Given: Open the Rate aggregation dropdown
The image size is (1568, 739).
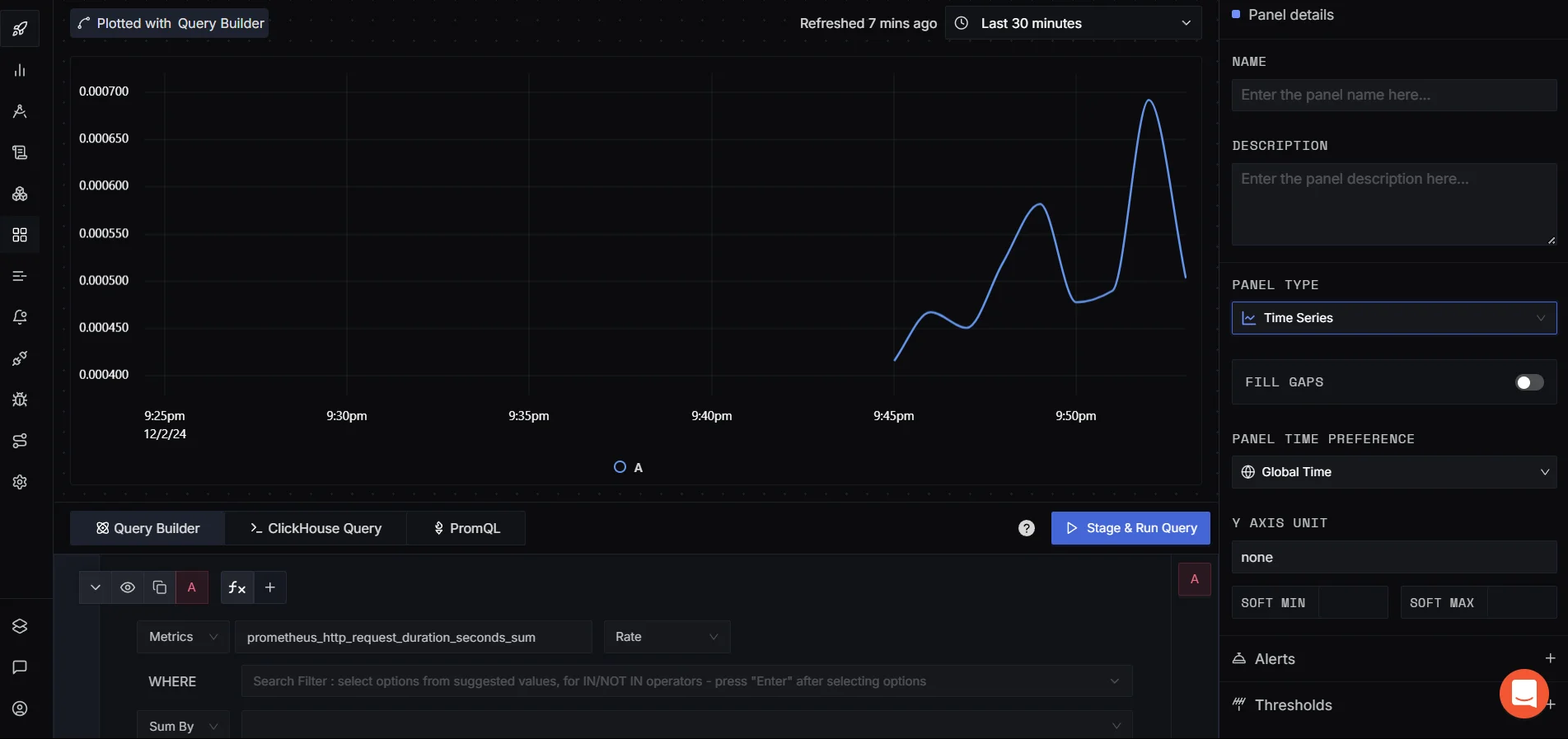Looking at the screenshot, I should [667, 637].
